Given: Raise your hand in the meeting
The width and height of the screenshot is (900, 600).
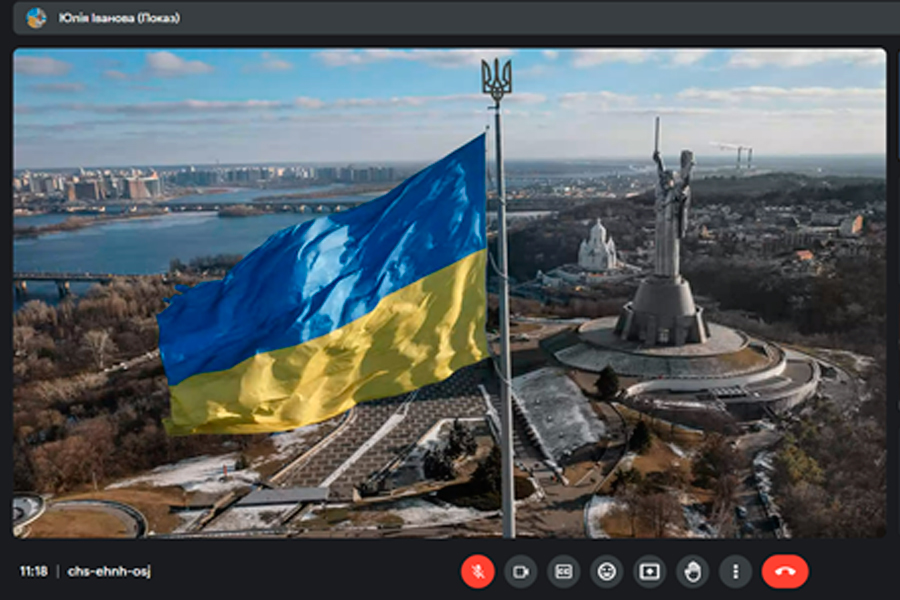Looking at the screenshot, I should point(692,571).
